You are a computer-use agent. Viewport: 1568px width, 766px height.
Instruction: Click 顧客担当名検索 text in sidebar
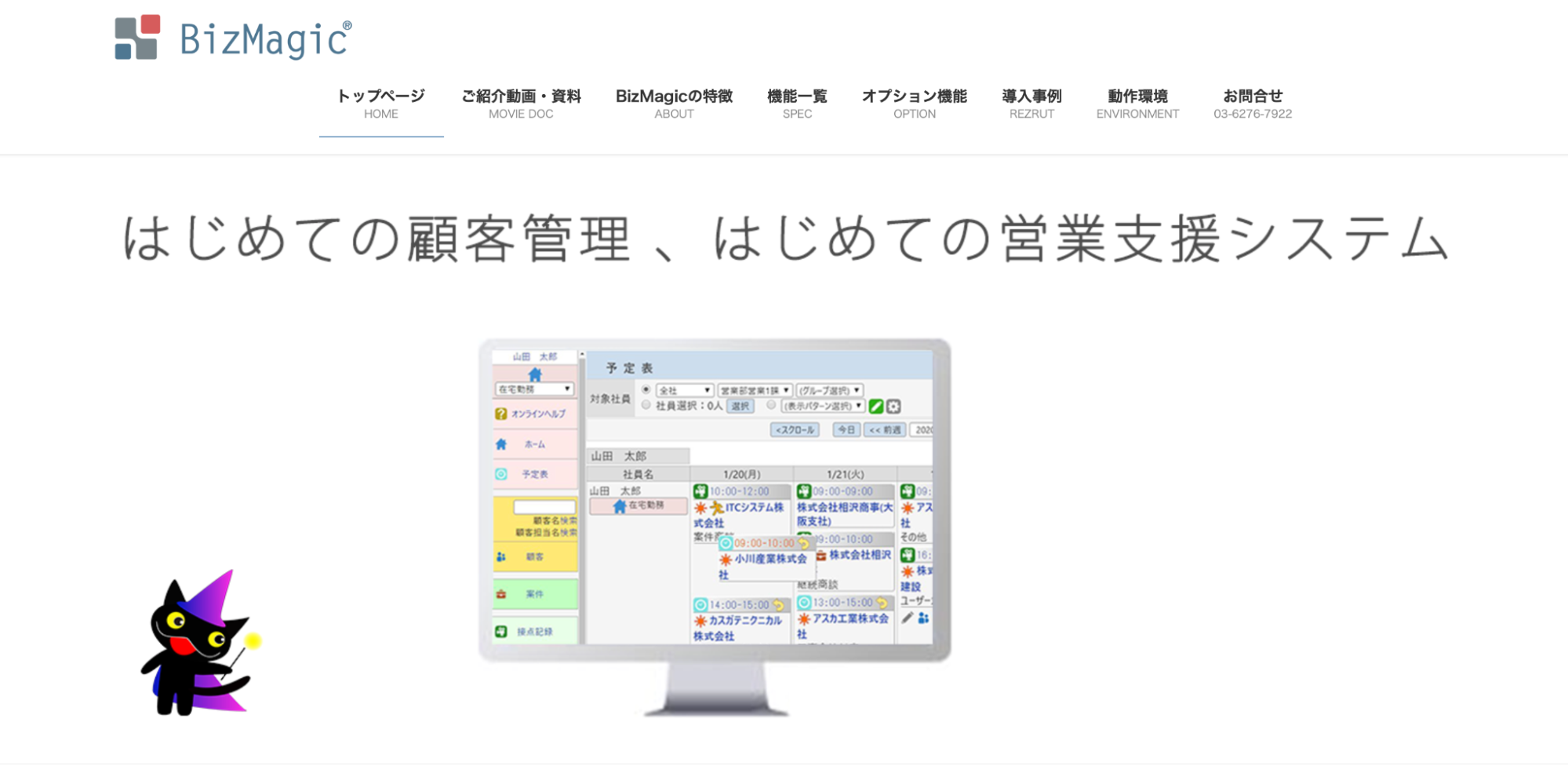(546, 532)
